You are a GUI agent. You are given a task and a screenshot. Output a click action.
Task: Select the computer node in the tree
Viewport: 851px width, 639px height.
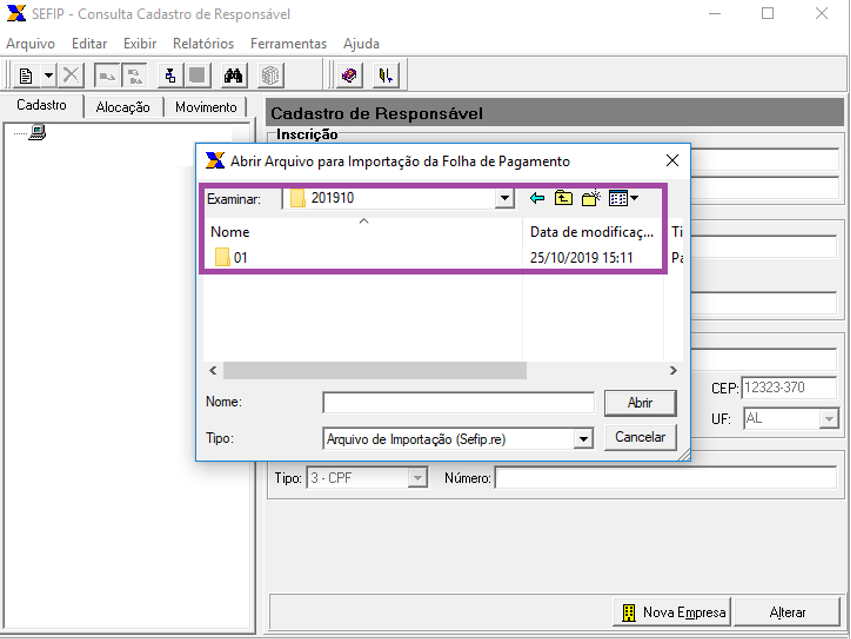(x=37, y=132)
